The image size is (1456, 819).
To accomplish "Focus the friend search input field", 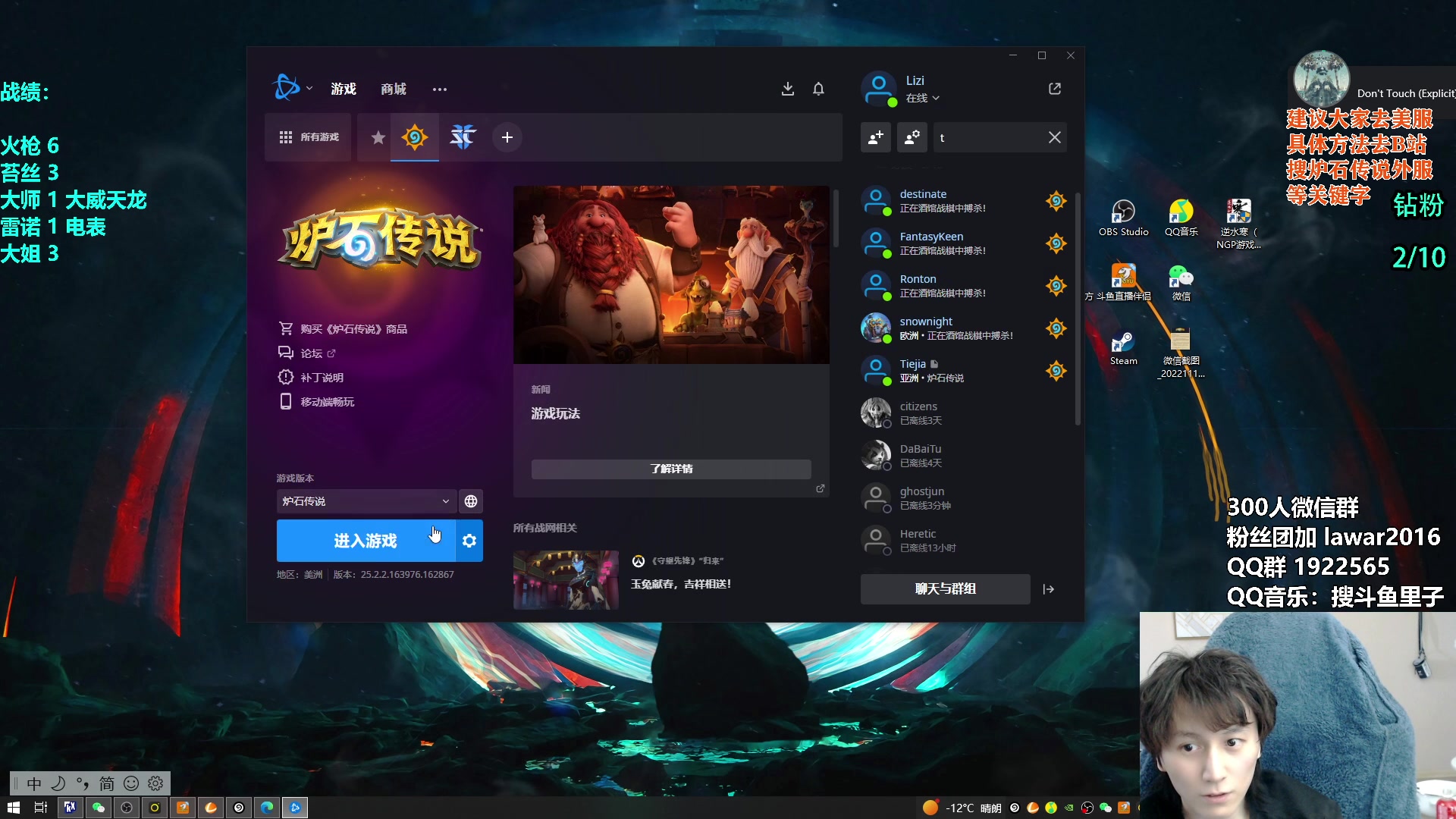I will (x=990, y=137).
